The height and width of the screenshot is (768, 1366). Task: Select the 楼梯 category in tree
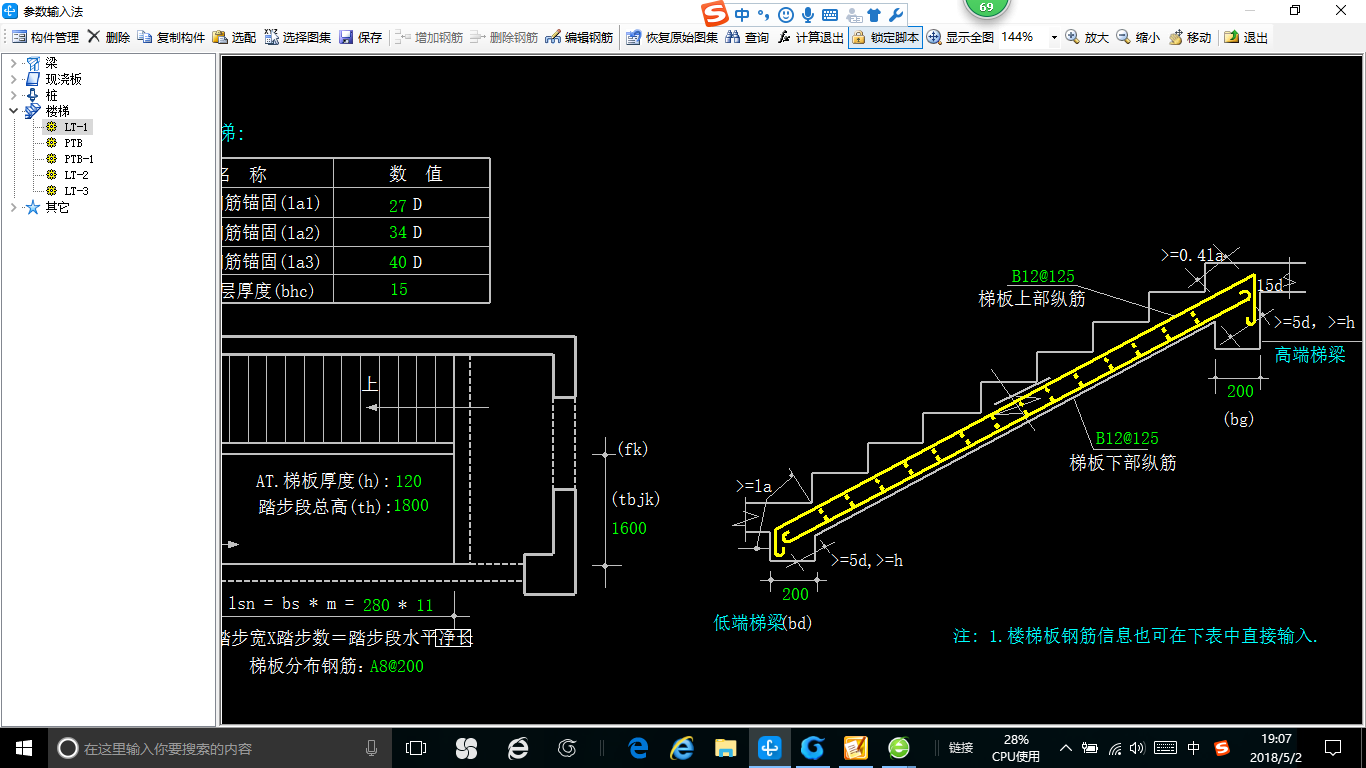pos(57,111)
